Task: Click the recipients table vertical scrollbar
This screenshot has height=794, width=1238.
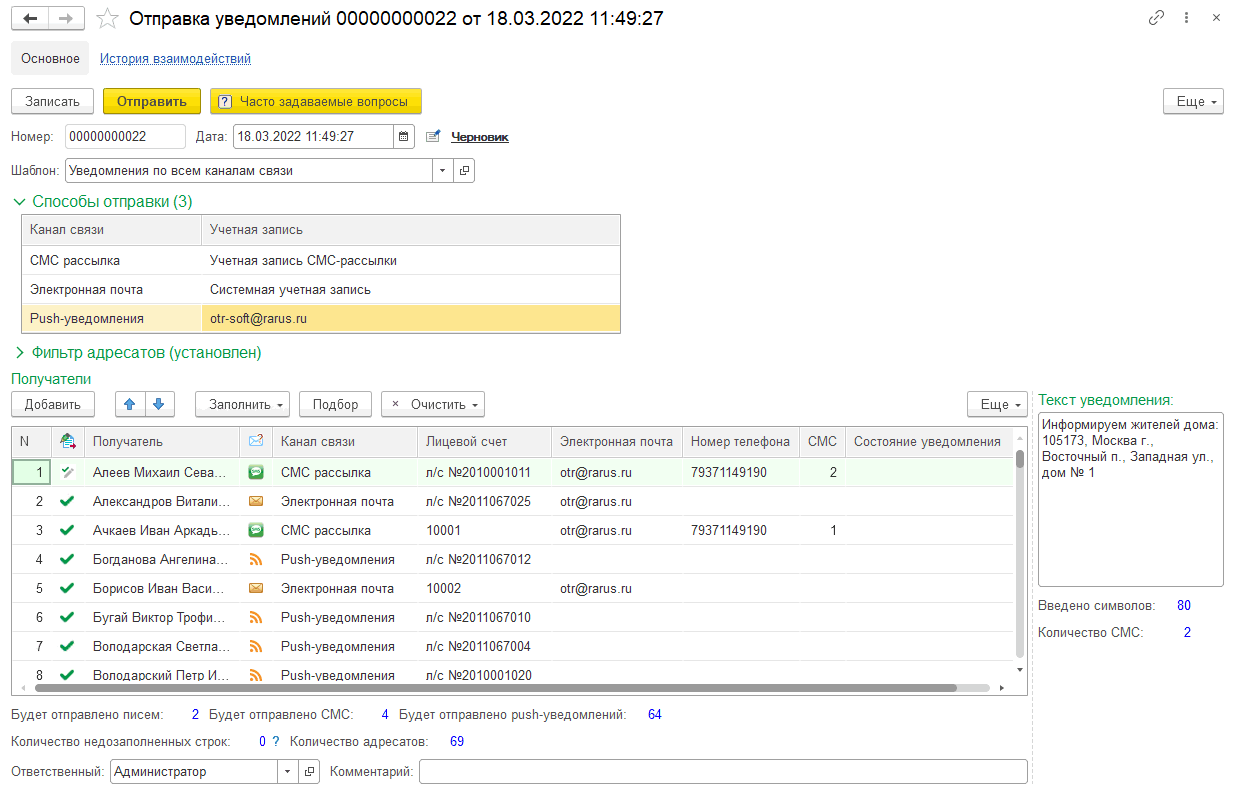Action: (1020, 460)
